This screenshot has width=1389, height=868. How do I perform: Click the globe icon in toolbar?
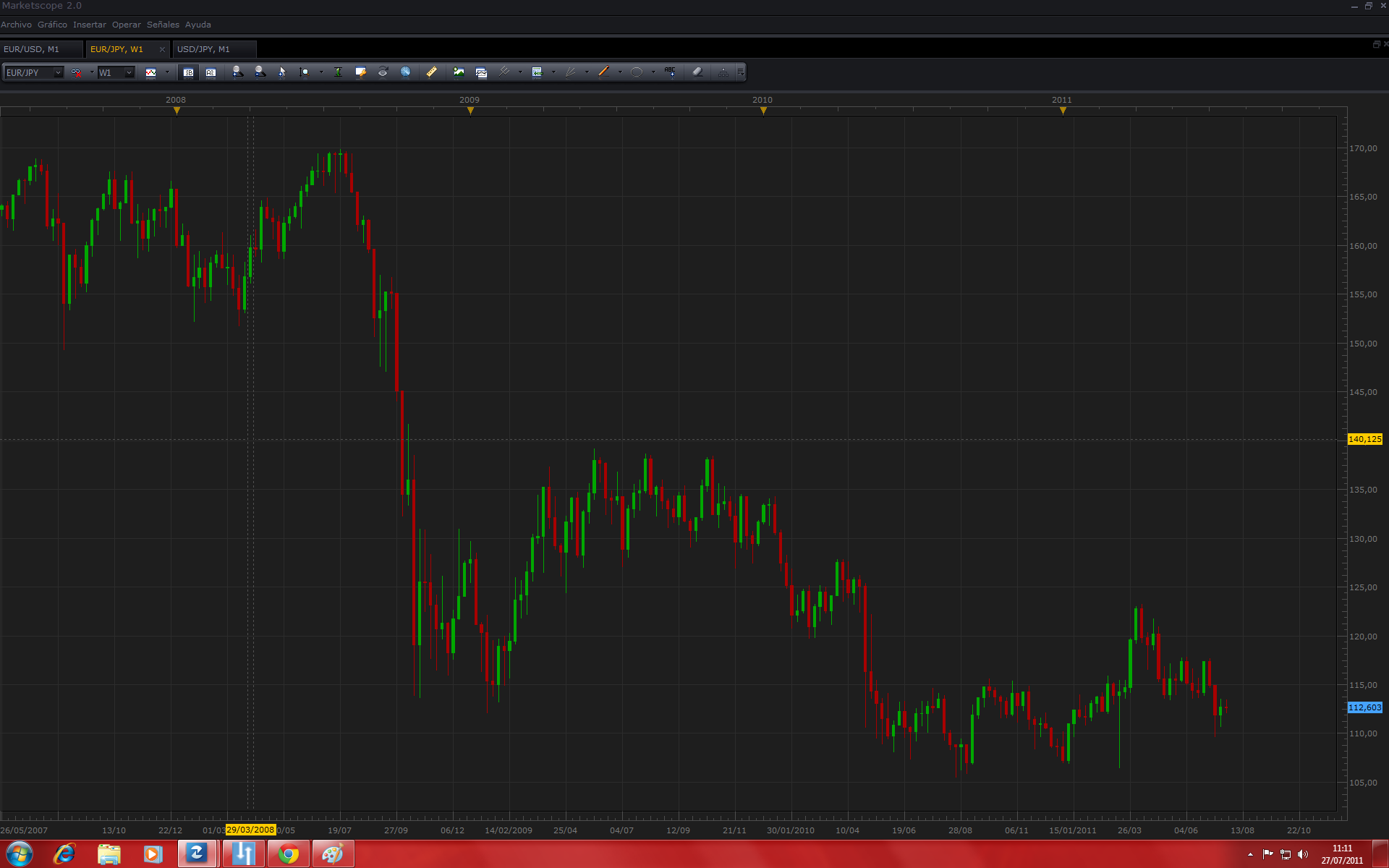(x=405, y=72)
